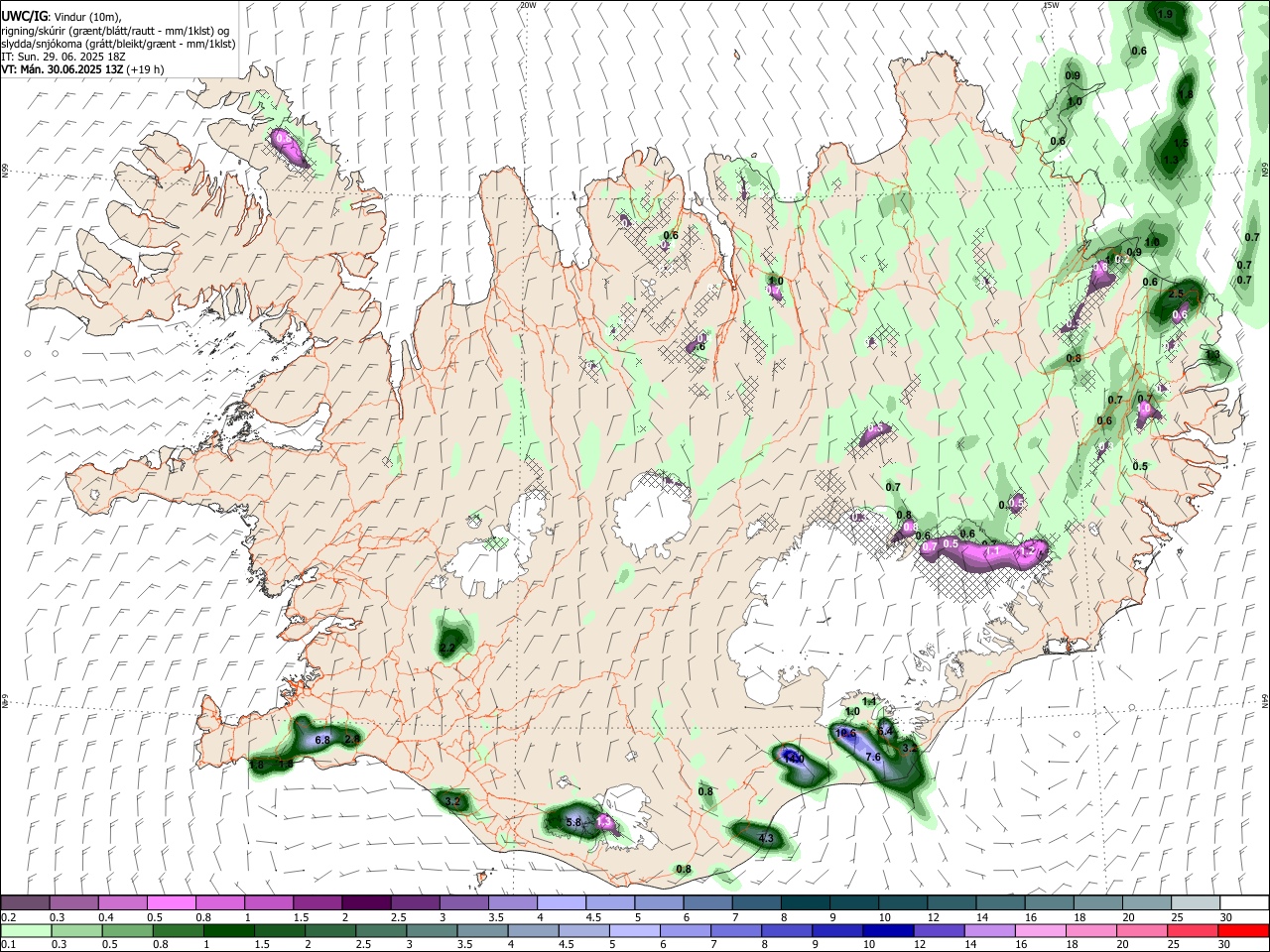Click the 4.3 rainfall value on the map
Viewport: 1270px width, 952px height.
tap(766, 839)
